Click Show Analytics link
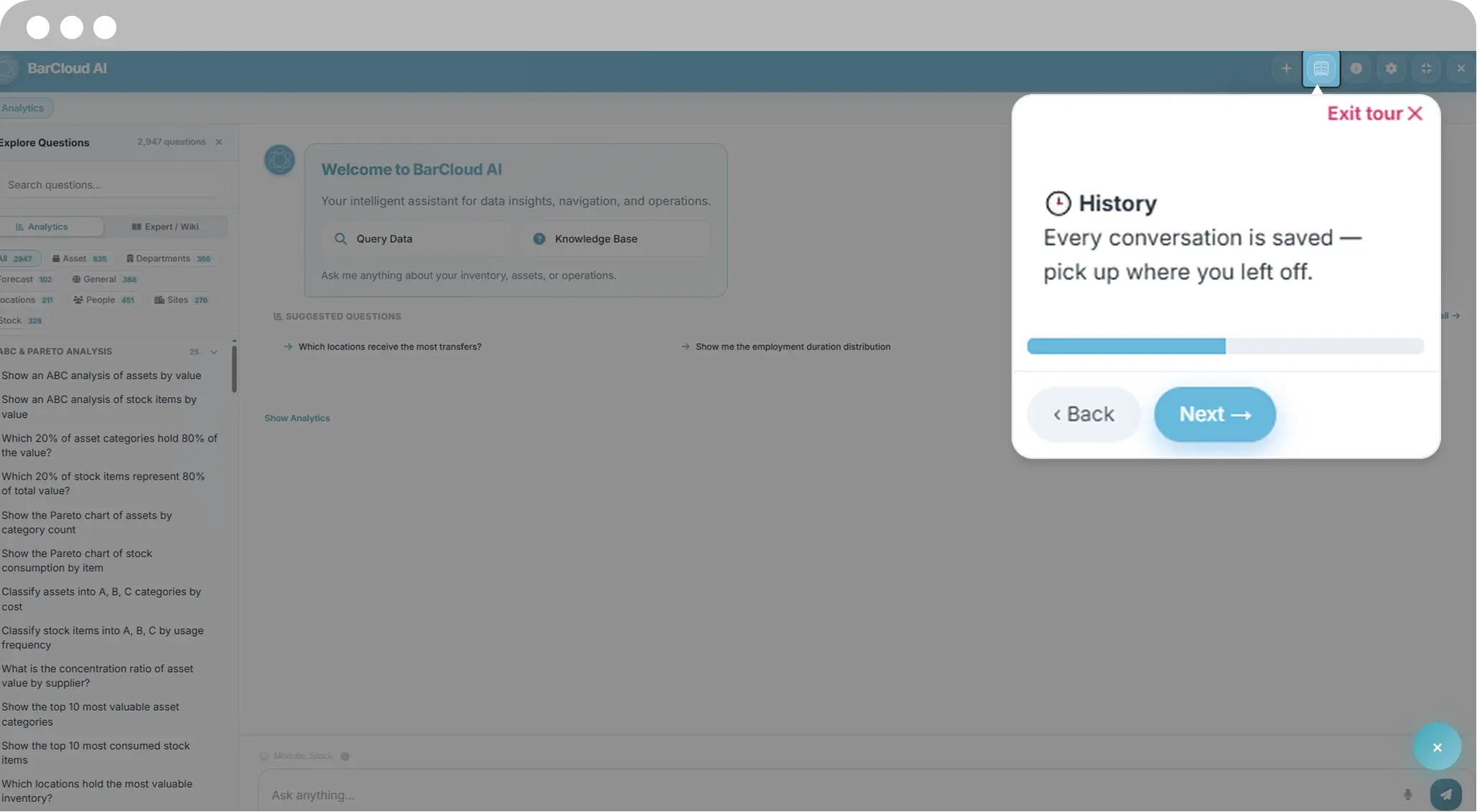 [x=297, y=419]
